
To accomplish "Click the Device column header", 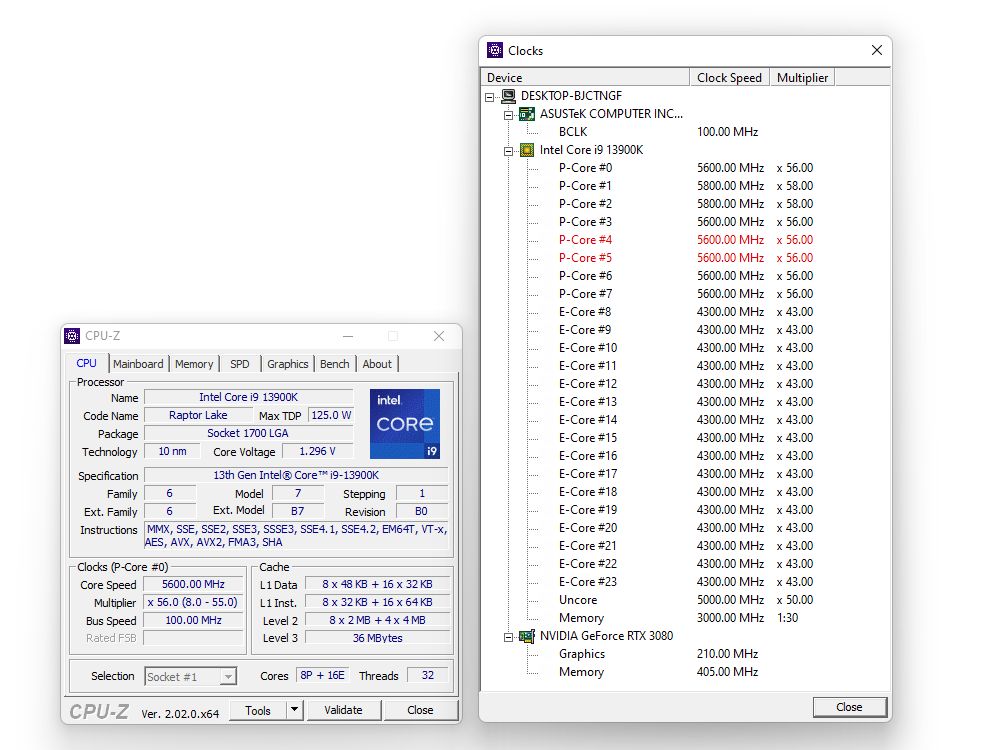I will [585, 78].
